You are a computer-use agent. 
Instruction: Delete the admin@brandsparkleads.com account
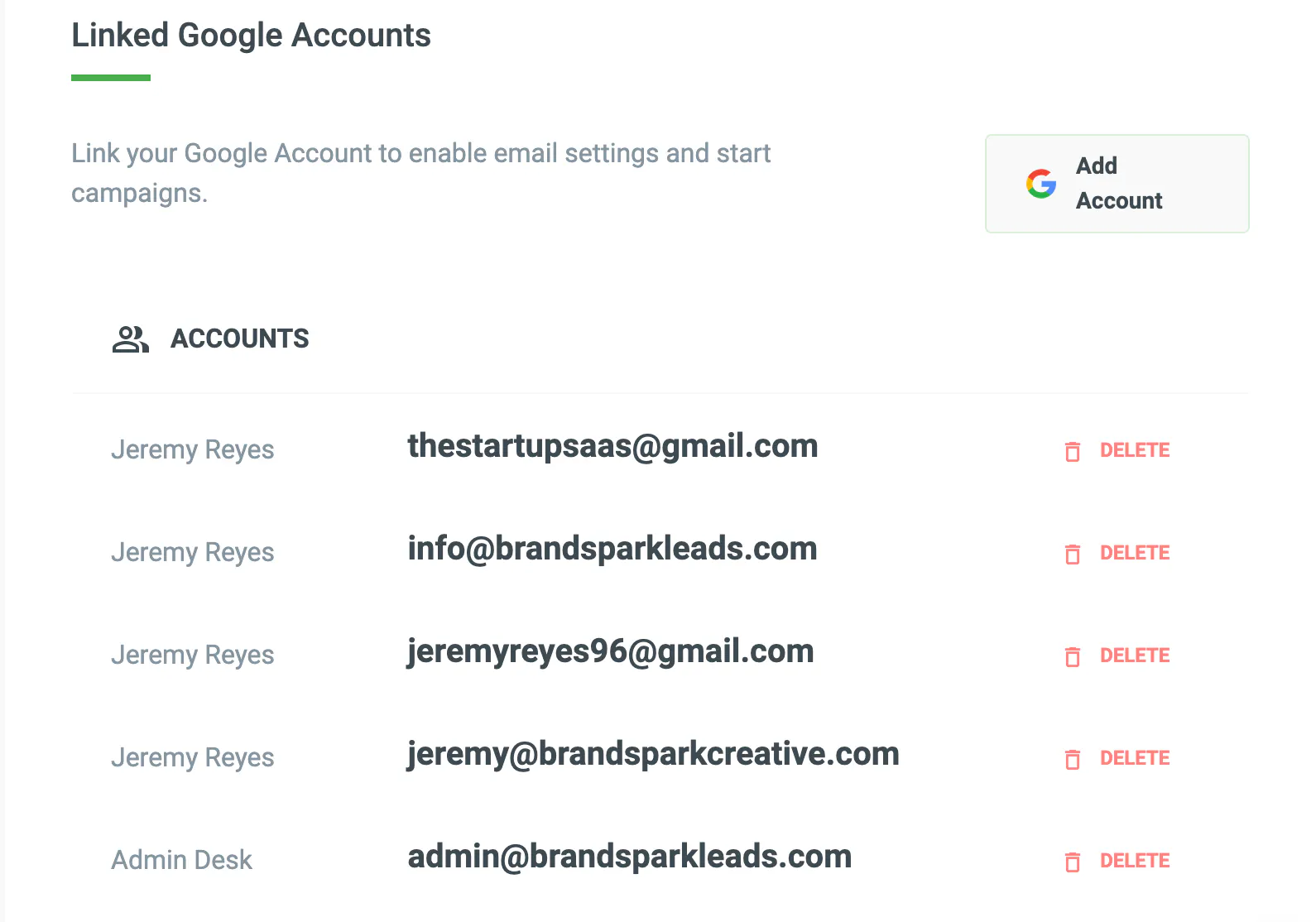(1117, 861)
